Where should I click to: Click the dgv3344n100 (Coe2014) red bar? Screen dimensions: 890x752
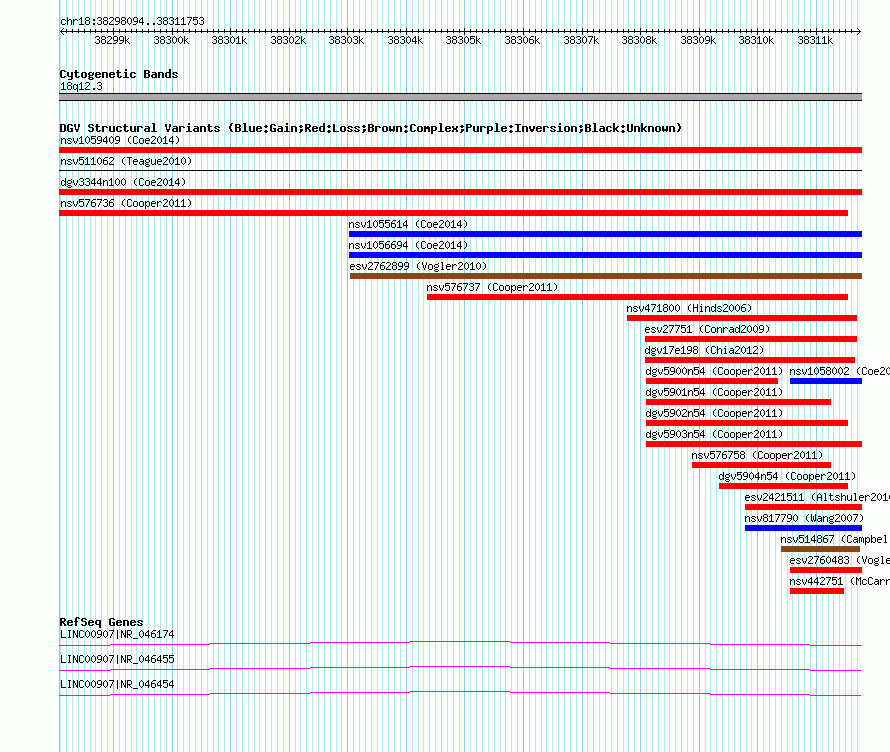pos(460,192)
